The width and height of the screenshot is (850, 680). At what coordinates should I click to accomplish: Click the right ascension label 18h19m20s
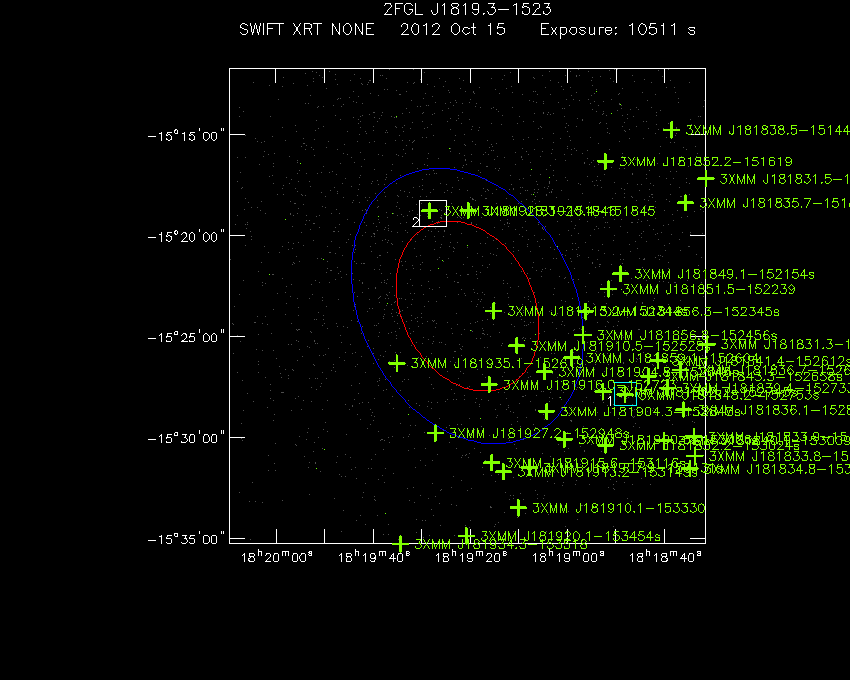click(471, 557)
